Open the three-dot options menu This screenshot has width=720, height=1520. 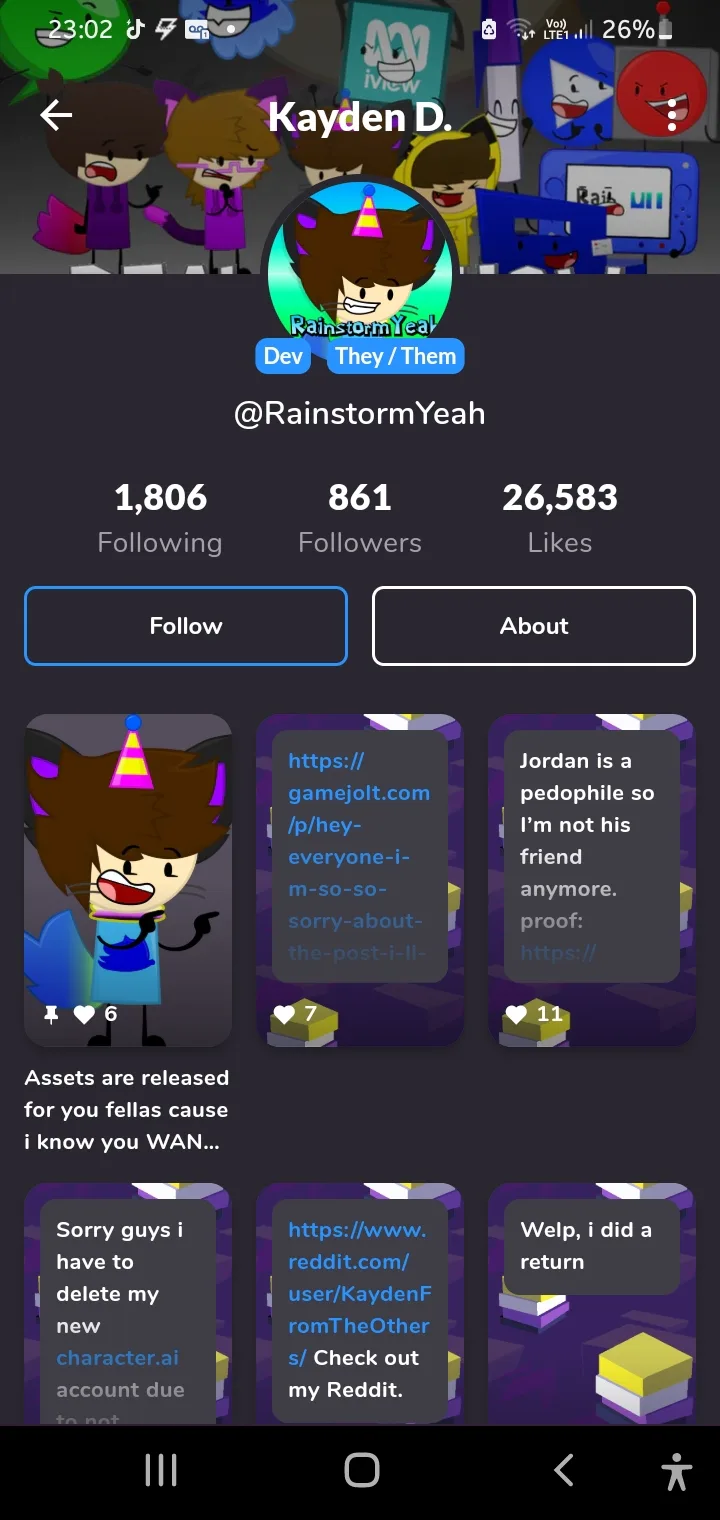[672, 115]
